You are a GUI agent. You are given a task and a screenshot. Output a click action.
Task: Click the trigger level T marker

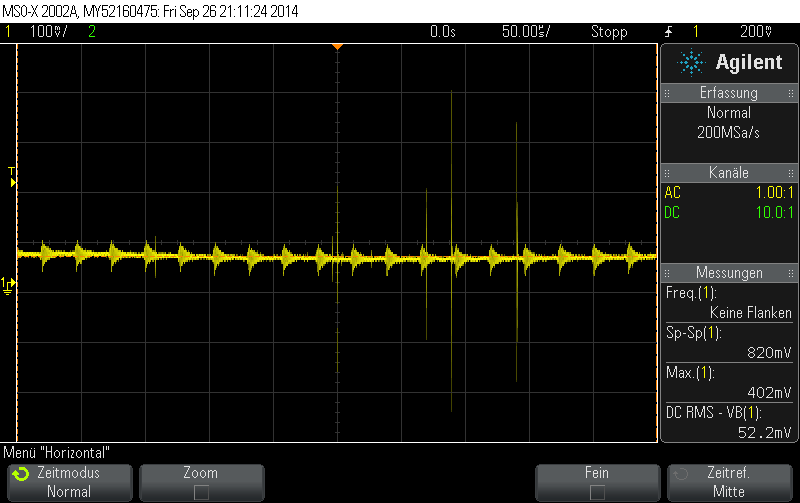(x=12, y=177)
